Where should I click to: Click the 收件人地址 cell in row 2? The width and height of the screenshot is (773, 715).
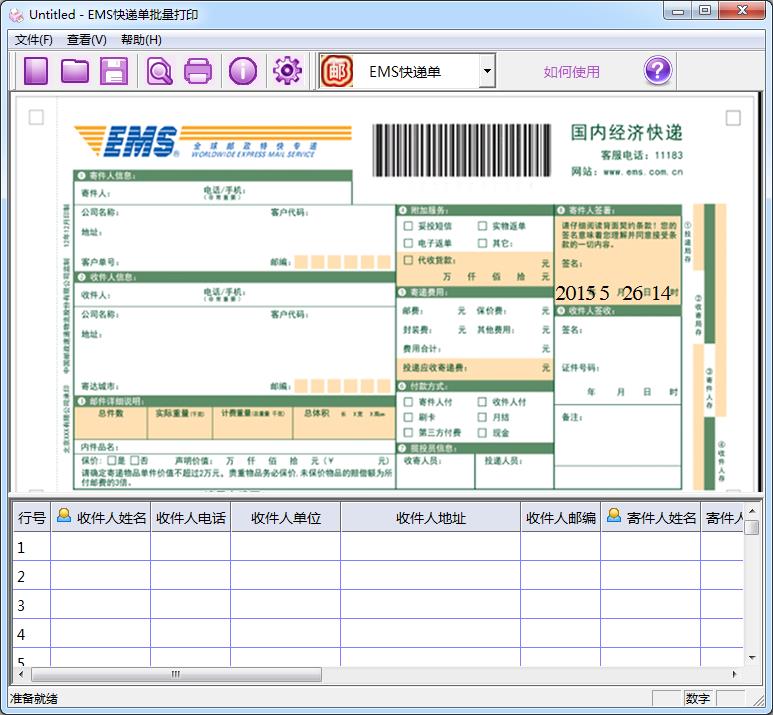(430, 576)
